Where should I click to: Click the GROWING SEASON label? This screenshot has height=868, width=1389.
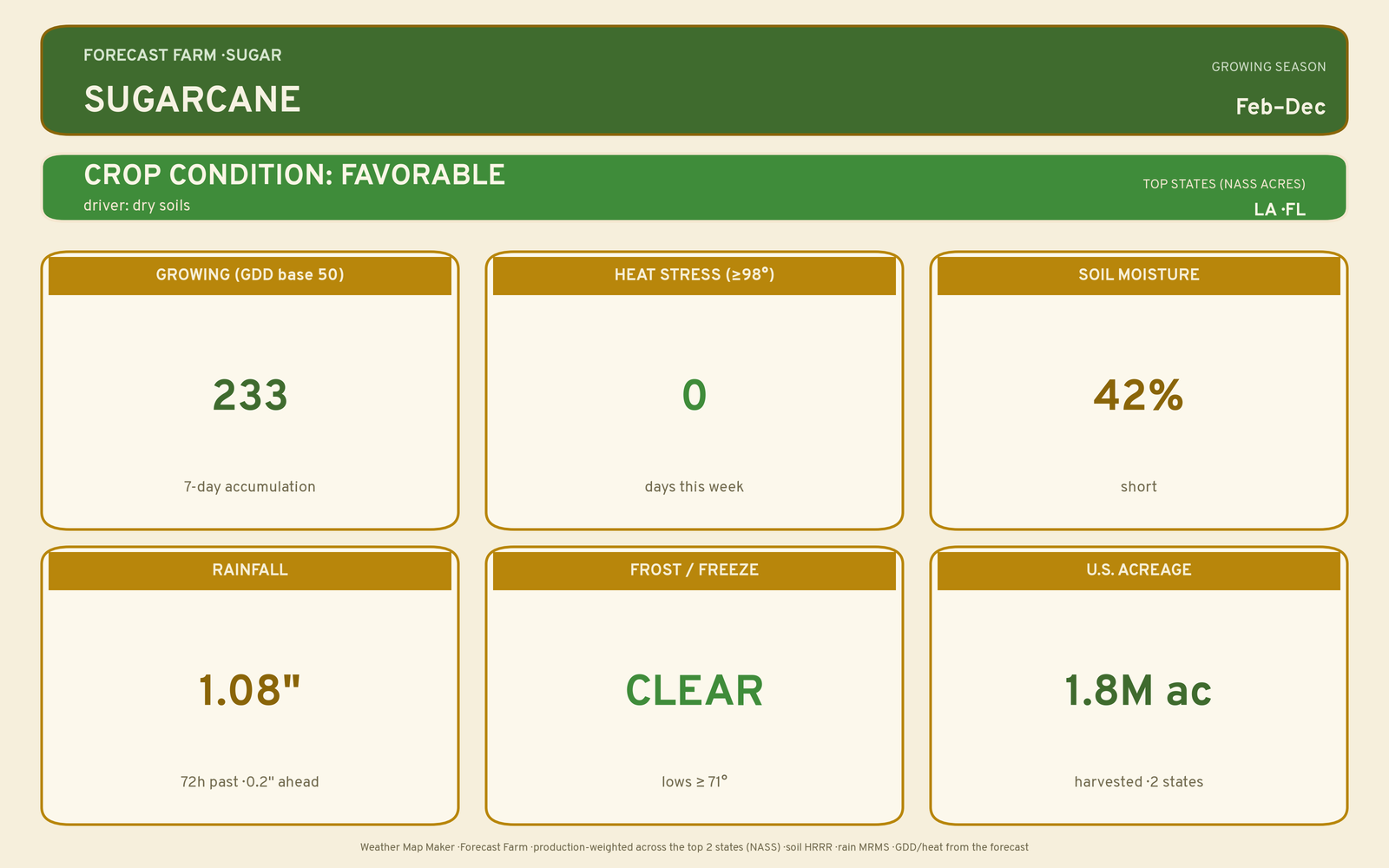[1268, 67]
